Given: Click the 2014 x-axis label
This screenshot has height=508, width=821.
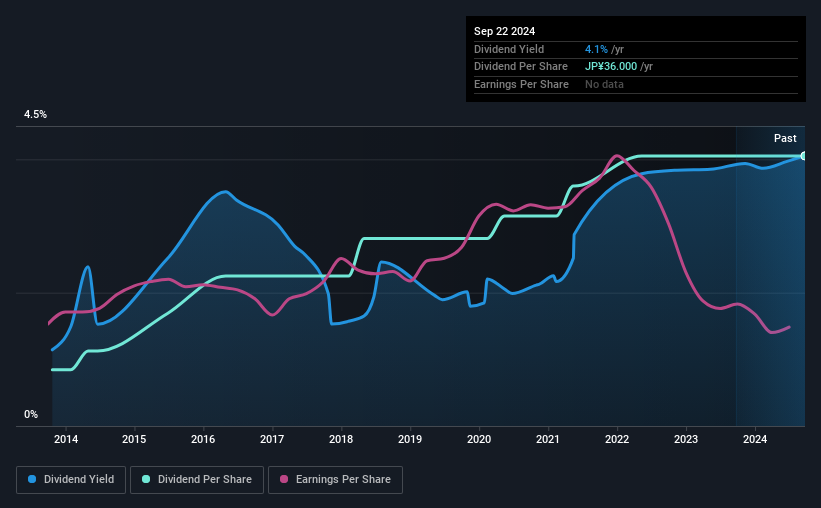Looking at the screenshot, I should 65,439.
